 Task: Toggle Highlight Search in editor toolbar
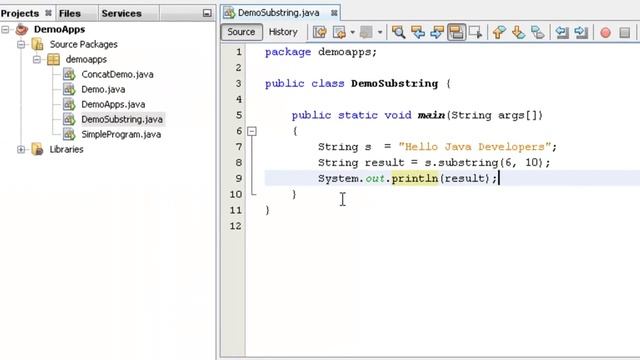point(456,32)
